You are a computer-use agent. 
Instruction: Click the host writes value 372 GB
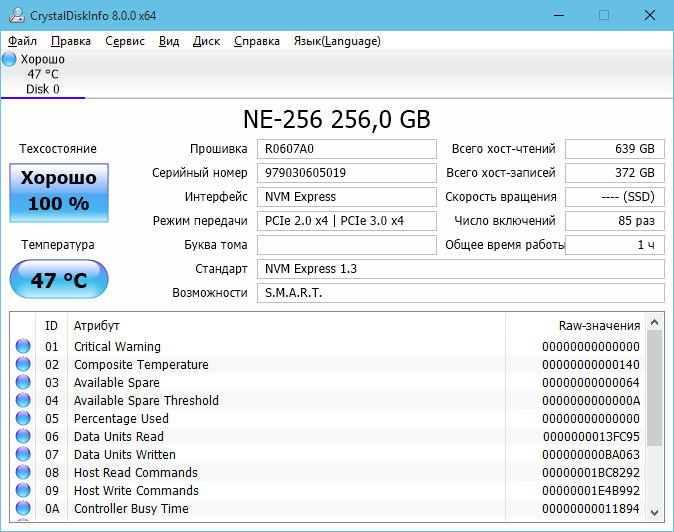[x=615, y=173]
